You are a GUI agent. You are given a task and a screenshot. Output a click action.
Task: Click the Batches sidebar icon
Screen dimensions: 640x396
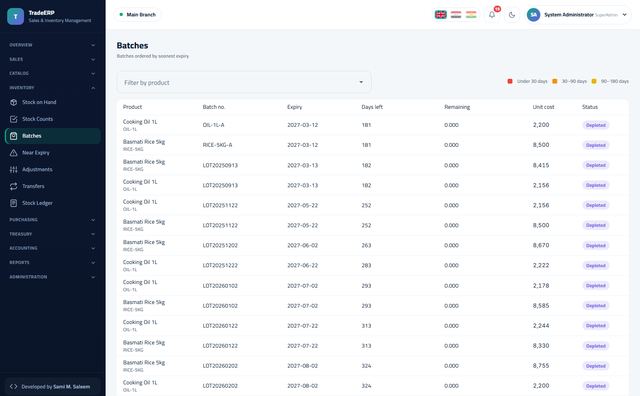coord(13,136)
